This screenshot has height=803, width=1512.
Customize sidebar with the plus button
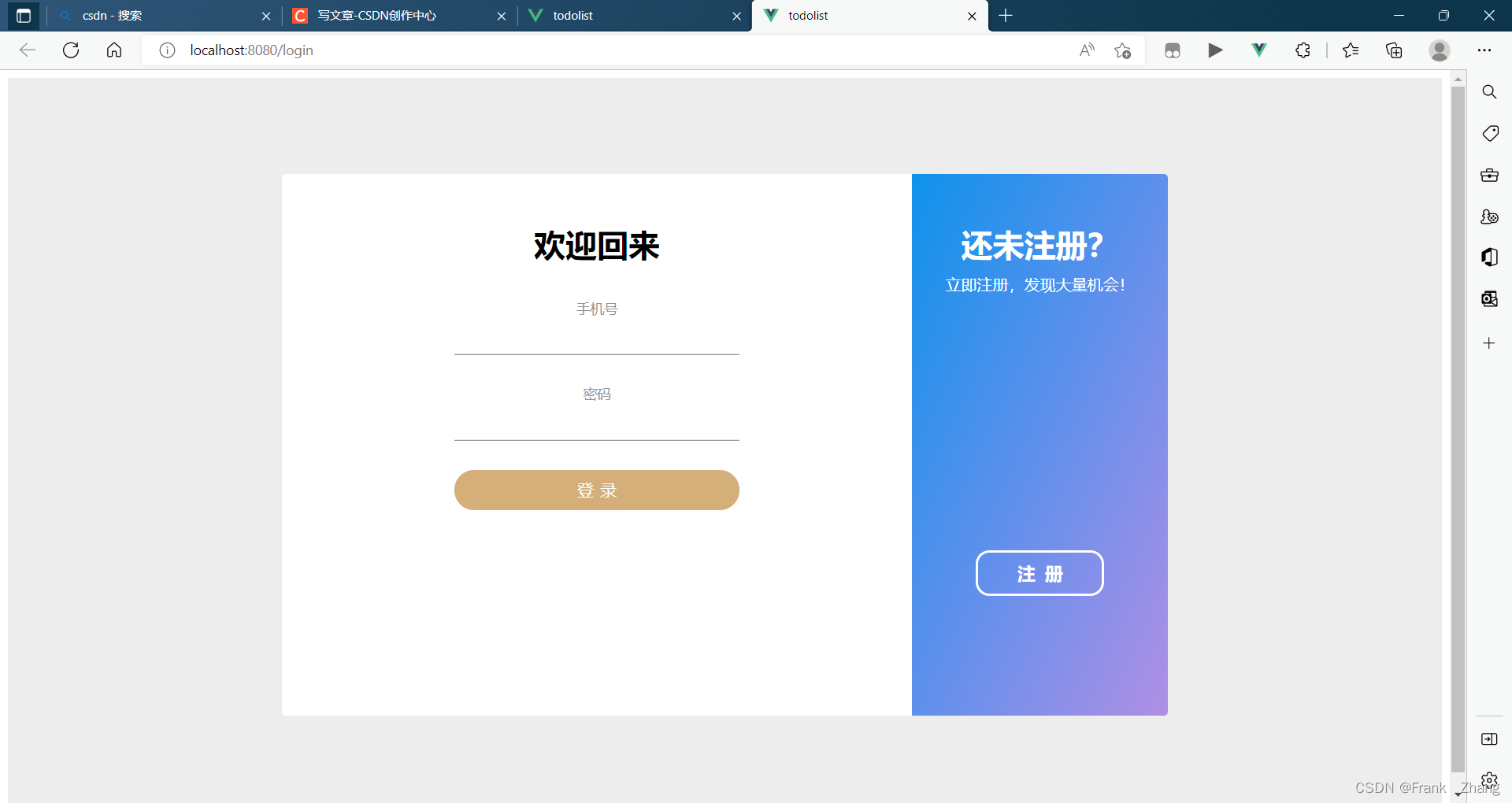(x=1489, y=343)
